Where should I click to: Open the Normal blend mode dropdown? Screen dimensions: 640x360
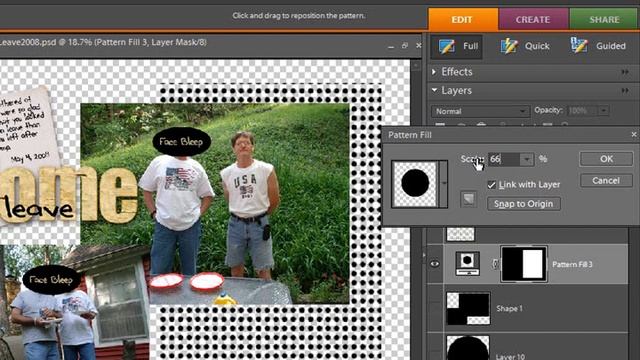pos(480,111)
